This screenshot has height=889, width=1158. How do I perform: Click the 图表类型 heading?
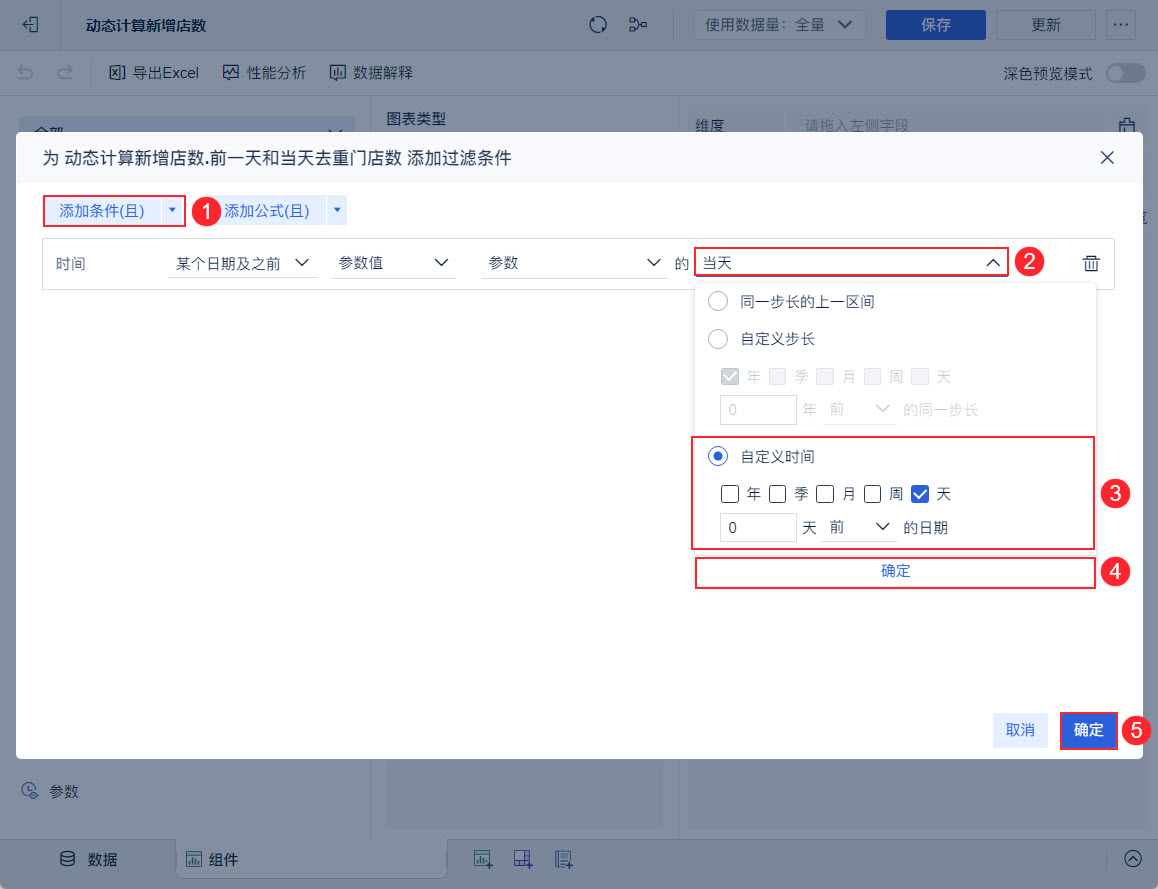click(416, 118)
